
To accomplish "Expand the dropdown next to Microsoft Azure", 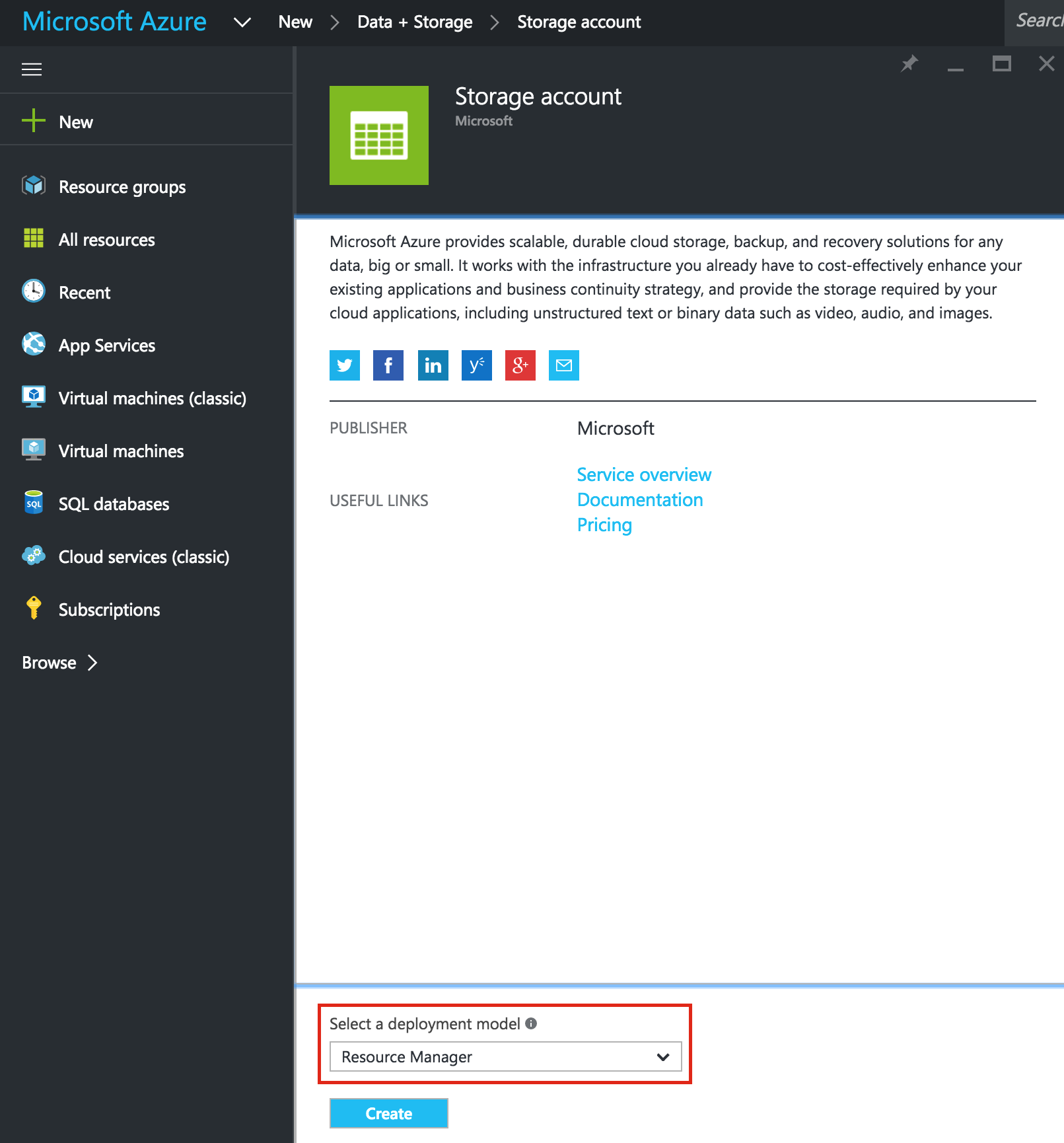I will pos(242,22).
